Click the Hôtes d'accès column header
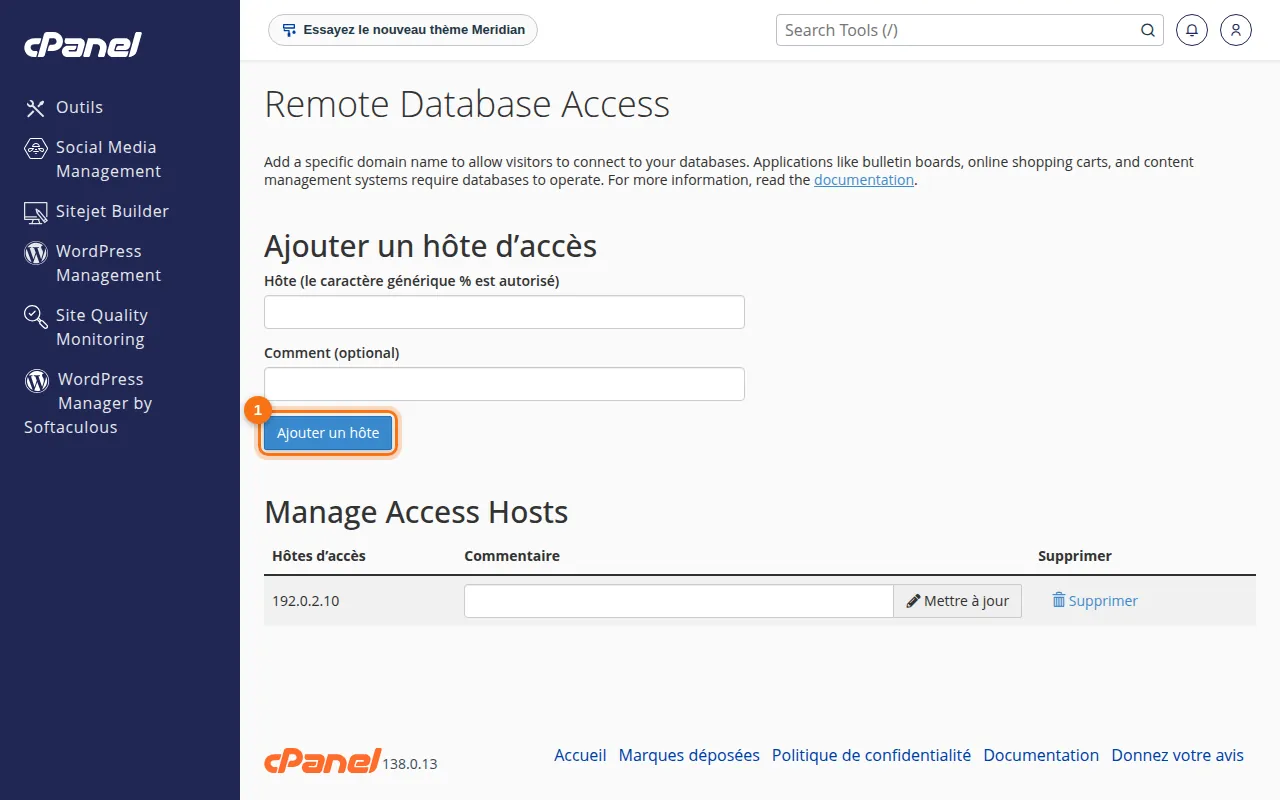This screenshot has height=800, width=1280. pyautogui.click(x=319, y=556)
